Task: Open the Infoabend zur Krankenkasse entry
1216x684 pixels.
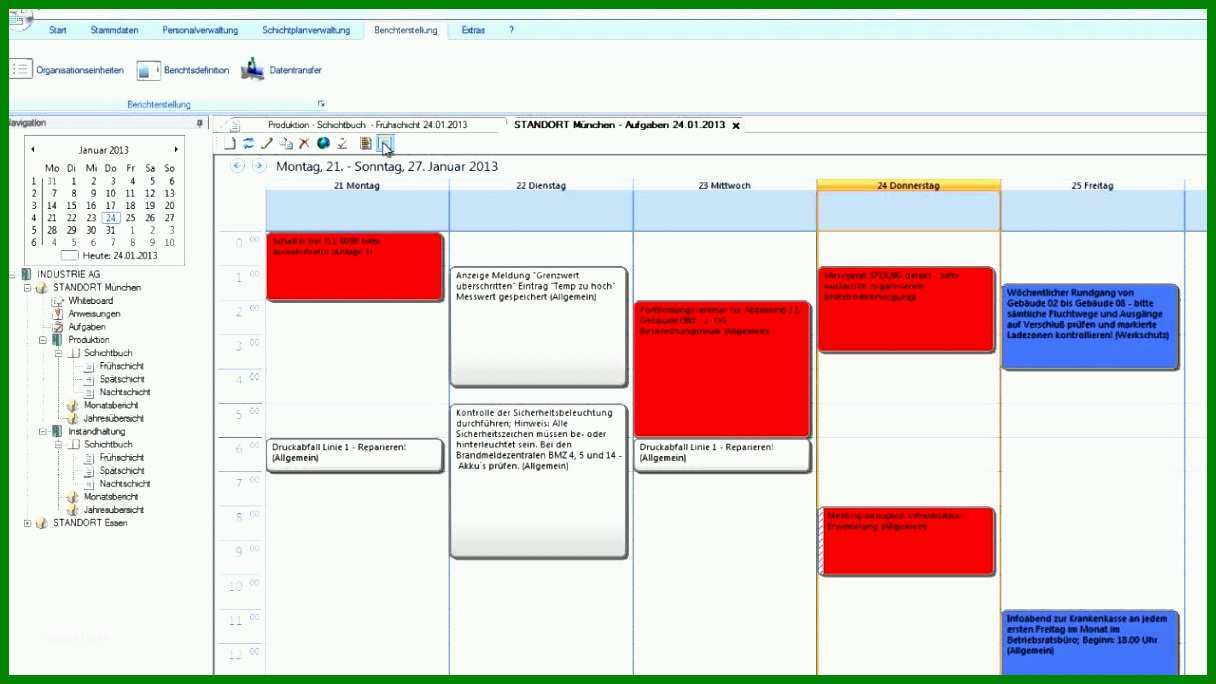Action: click(x=1091, y=642)
